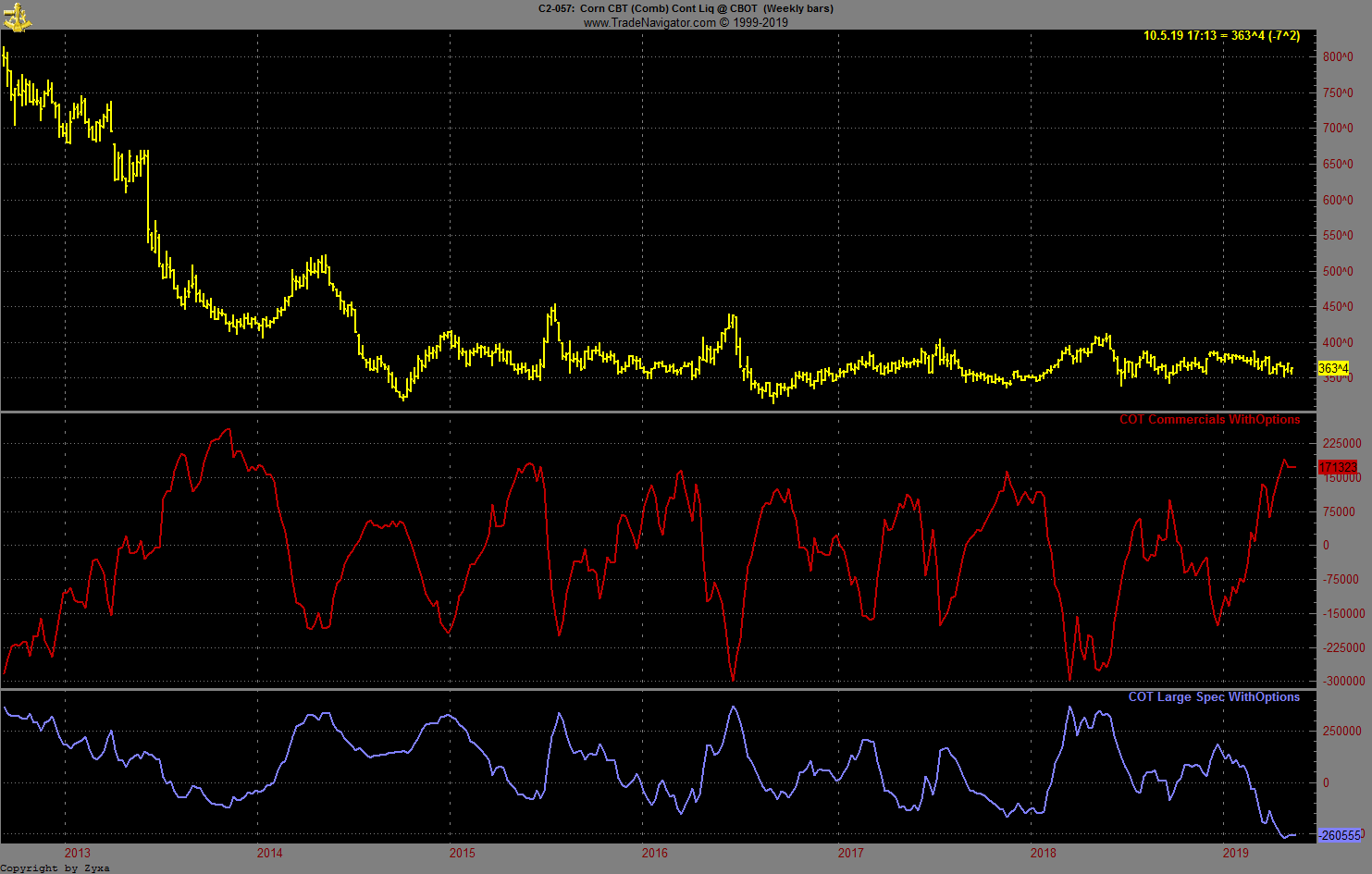Select the 600^0 price axis label
1372x874 pixels.
pyautogui.click(x=1338, y=201)
